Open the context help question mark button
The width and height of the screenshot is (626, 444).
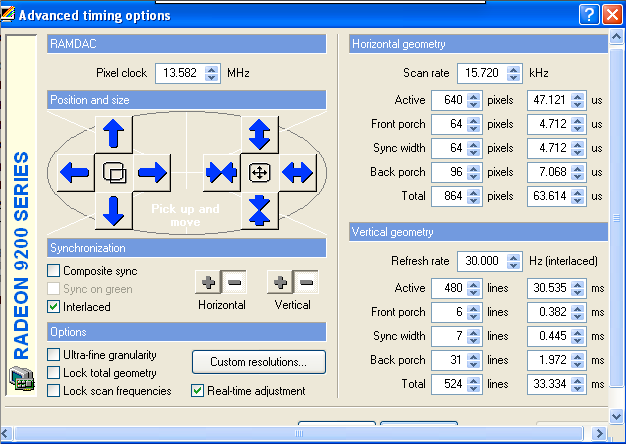click(589, 15)
